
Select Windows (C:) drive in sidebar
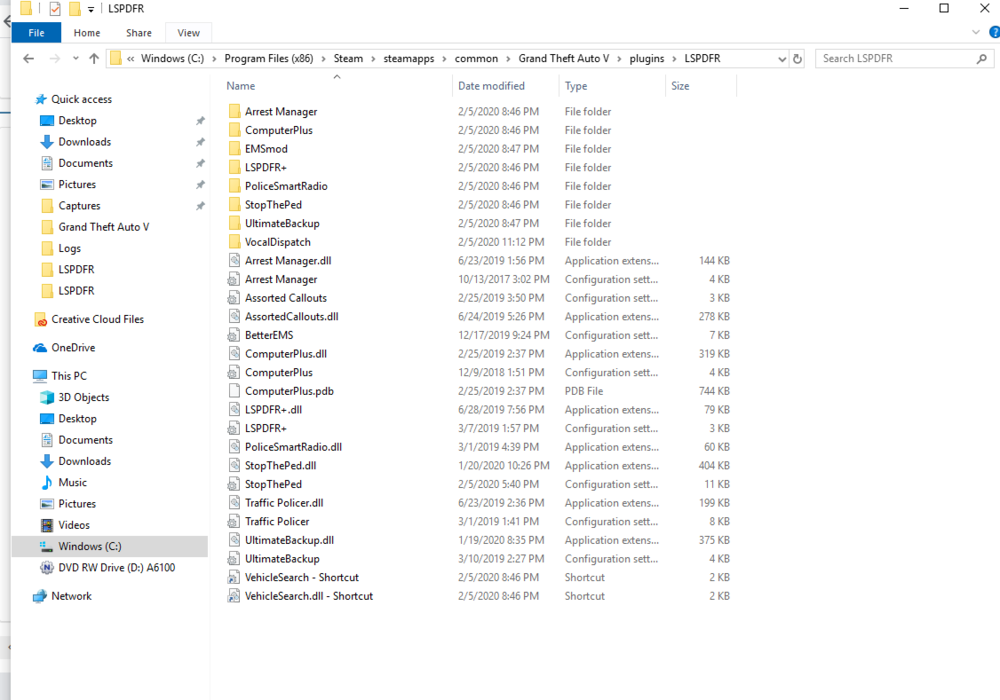(110, 546)
